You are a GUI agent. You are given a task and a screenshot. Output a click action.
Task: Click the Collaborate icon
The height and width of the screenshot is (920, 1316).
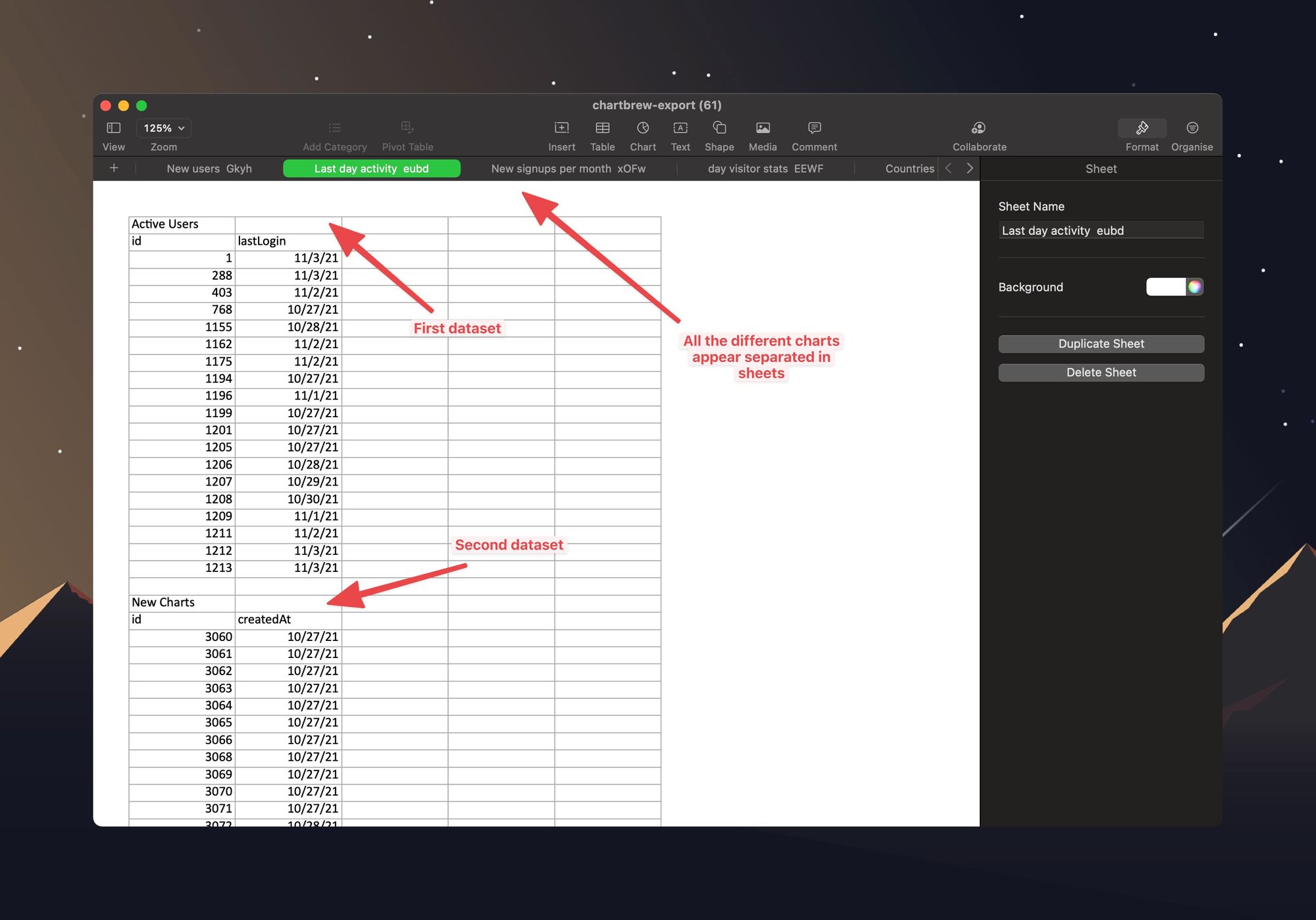tap(978, 128)
